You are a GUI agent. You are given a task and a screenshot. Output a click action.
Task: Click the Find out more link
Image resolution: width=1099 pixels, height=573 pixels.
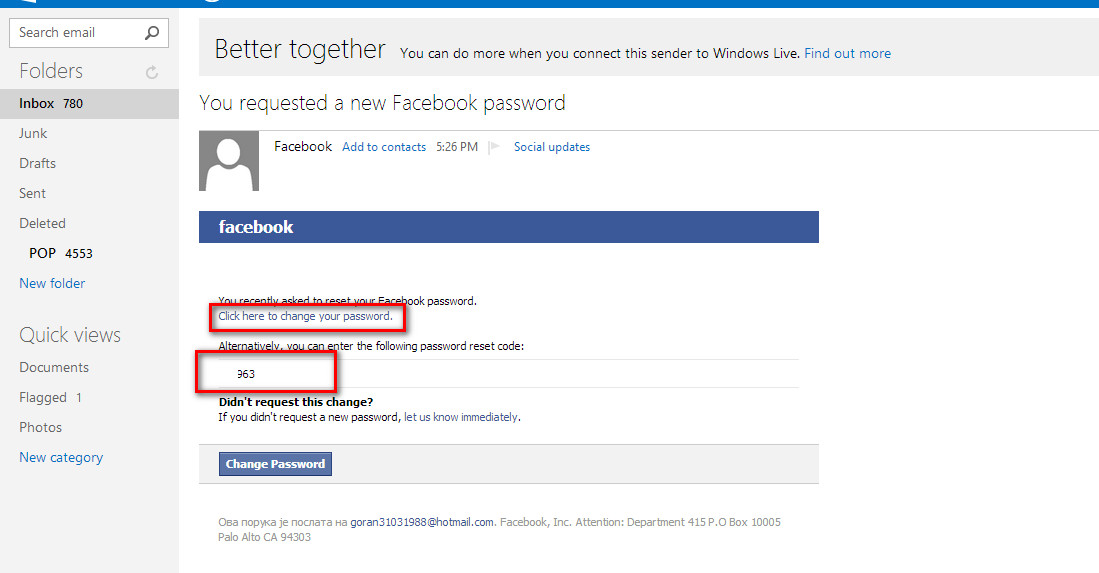[x=847, y=53]
